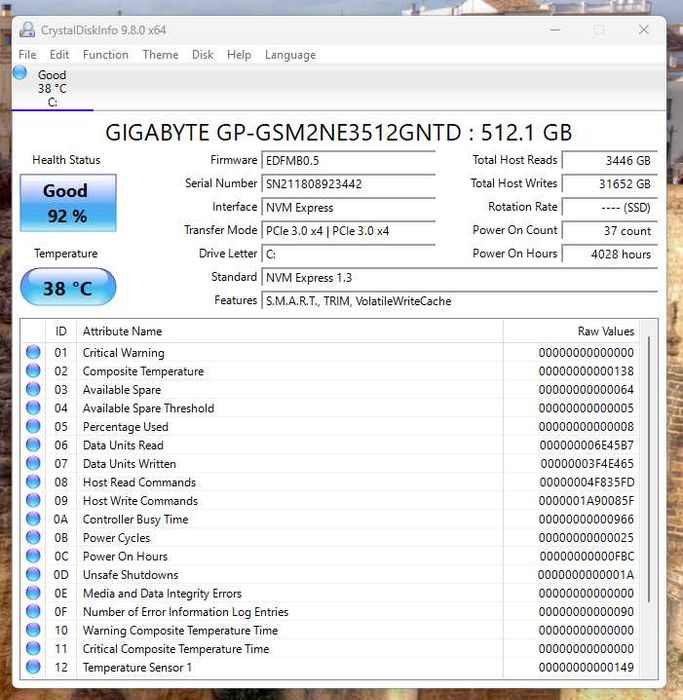Click the status orb for Temperature Sensor 1
Image resolution: width=683 pixels, height=700 pixels.
33,667
